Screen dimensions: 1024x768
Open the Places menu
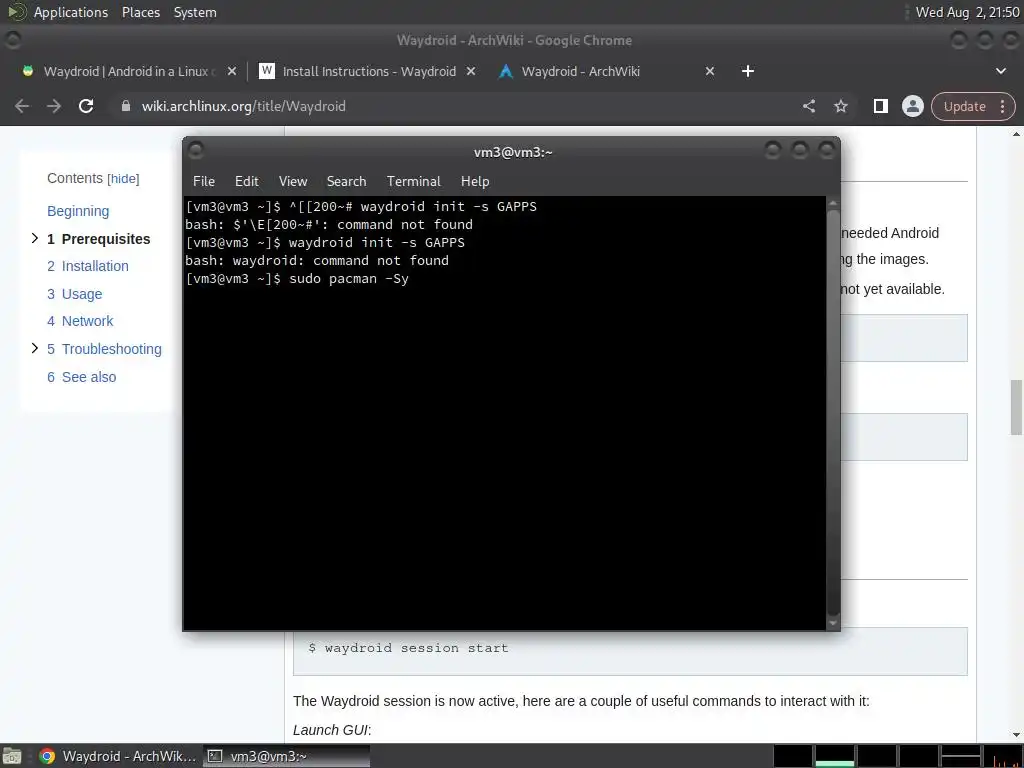140,12
